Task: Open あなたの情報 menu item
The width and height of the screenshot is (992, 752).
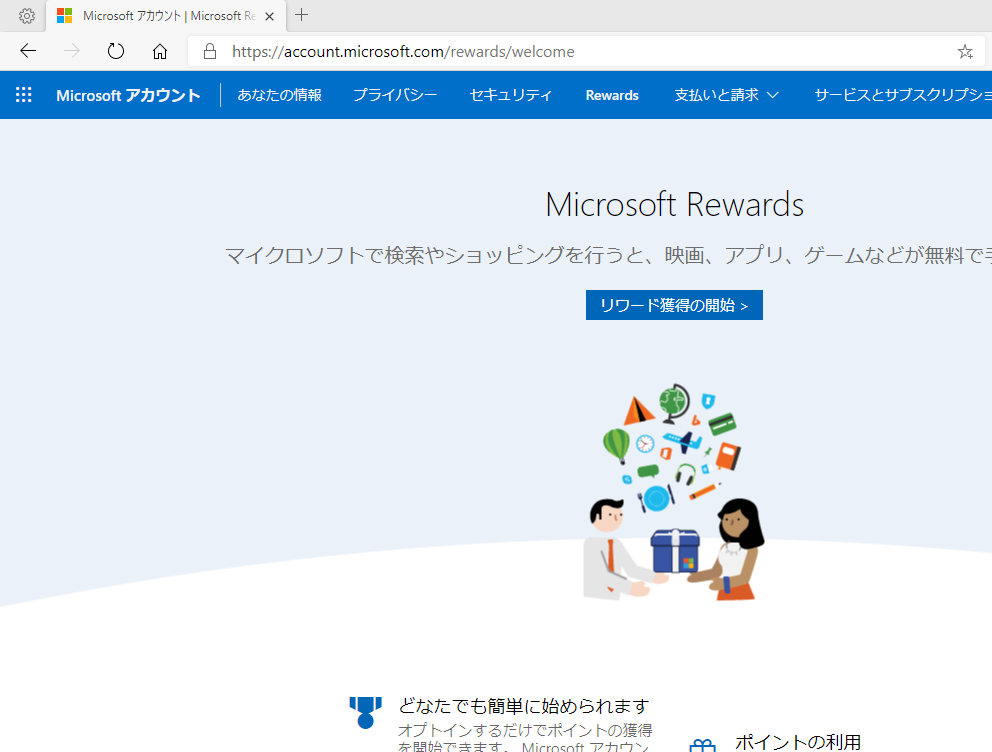Action: point(280,95)
